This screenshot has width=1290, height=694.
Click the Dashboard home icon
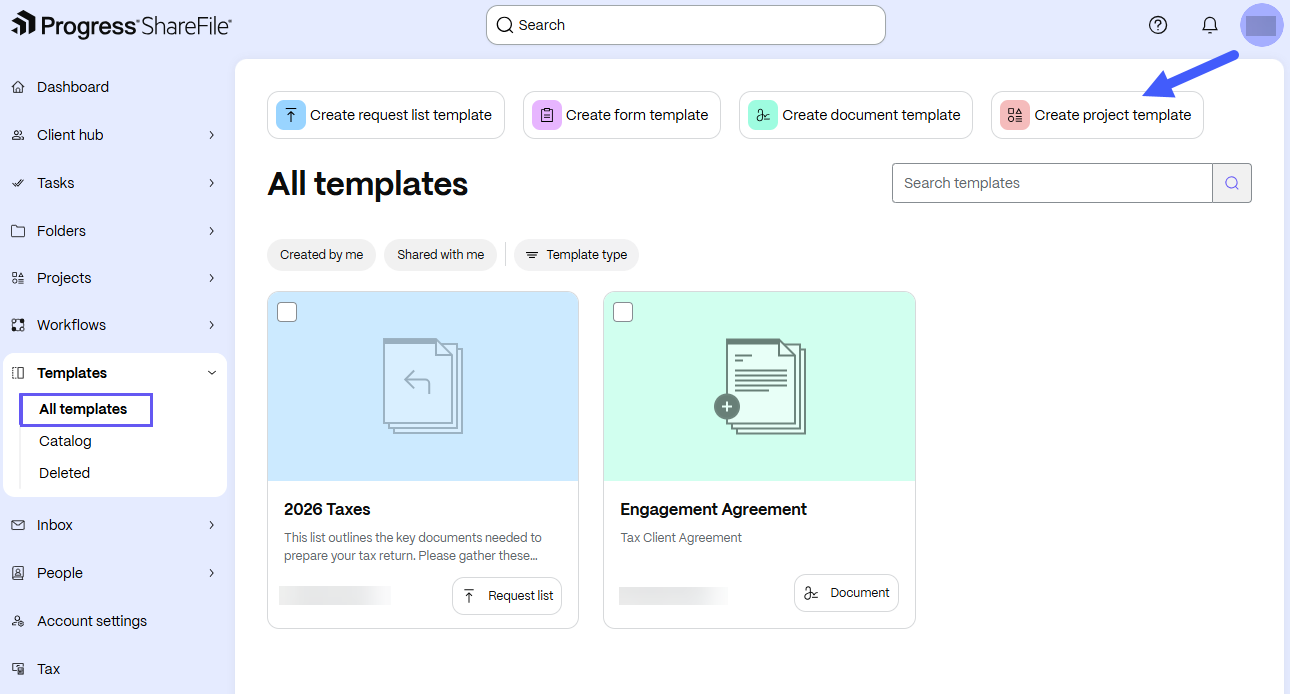point(18,87)
